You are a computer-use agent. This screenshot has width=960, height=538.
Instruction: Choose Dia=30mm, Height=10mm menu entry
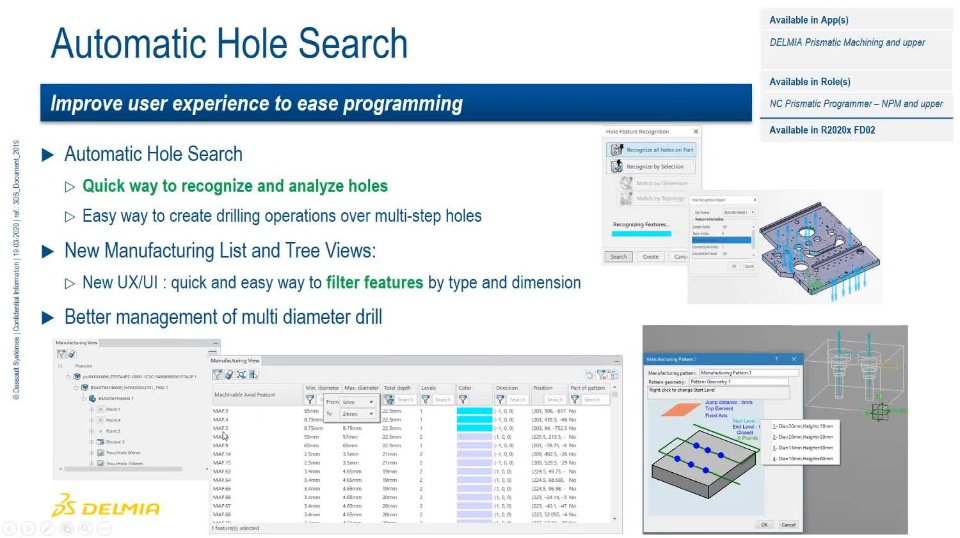pyautogui.click(x=803, y=425)
